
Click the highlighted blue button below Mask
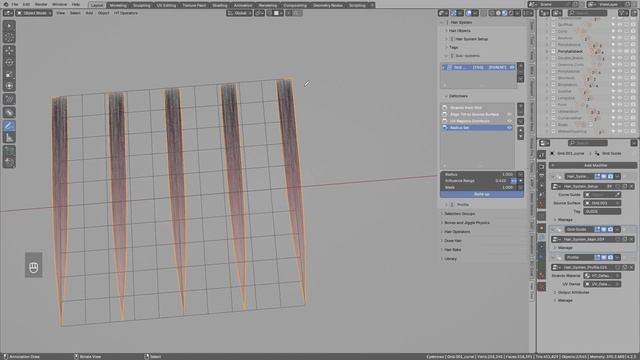482,194
